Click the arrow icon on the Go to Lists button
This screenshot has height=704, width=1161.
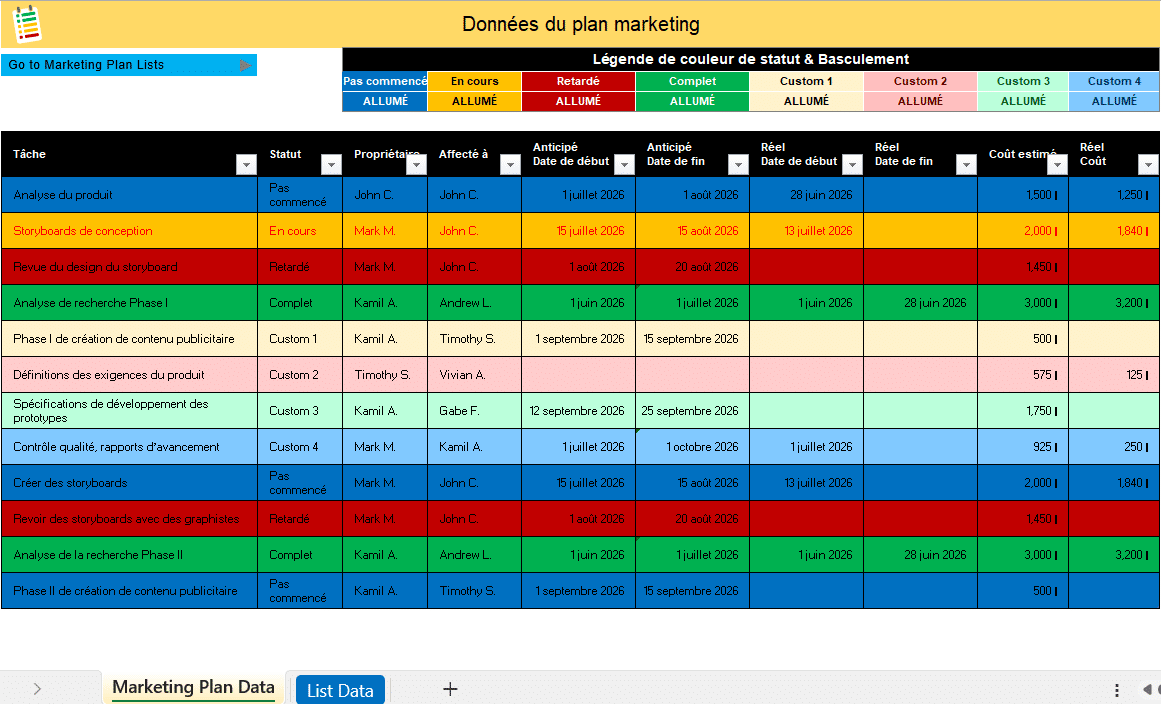[245, 65]
